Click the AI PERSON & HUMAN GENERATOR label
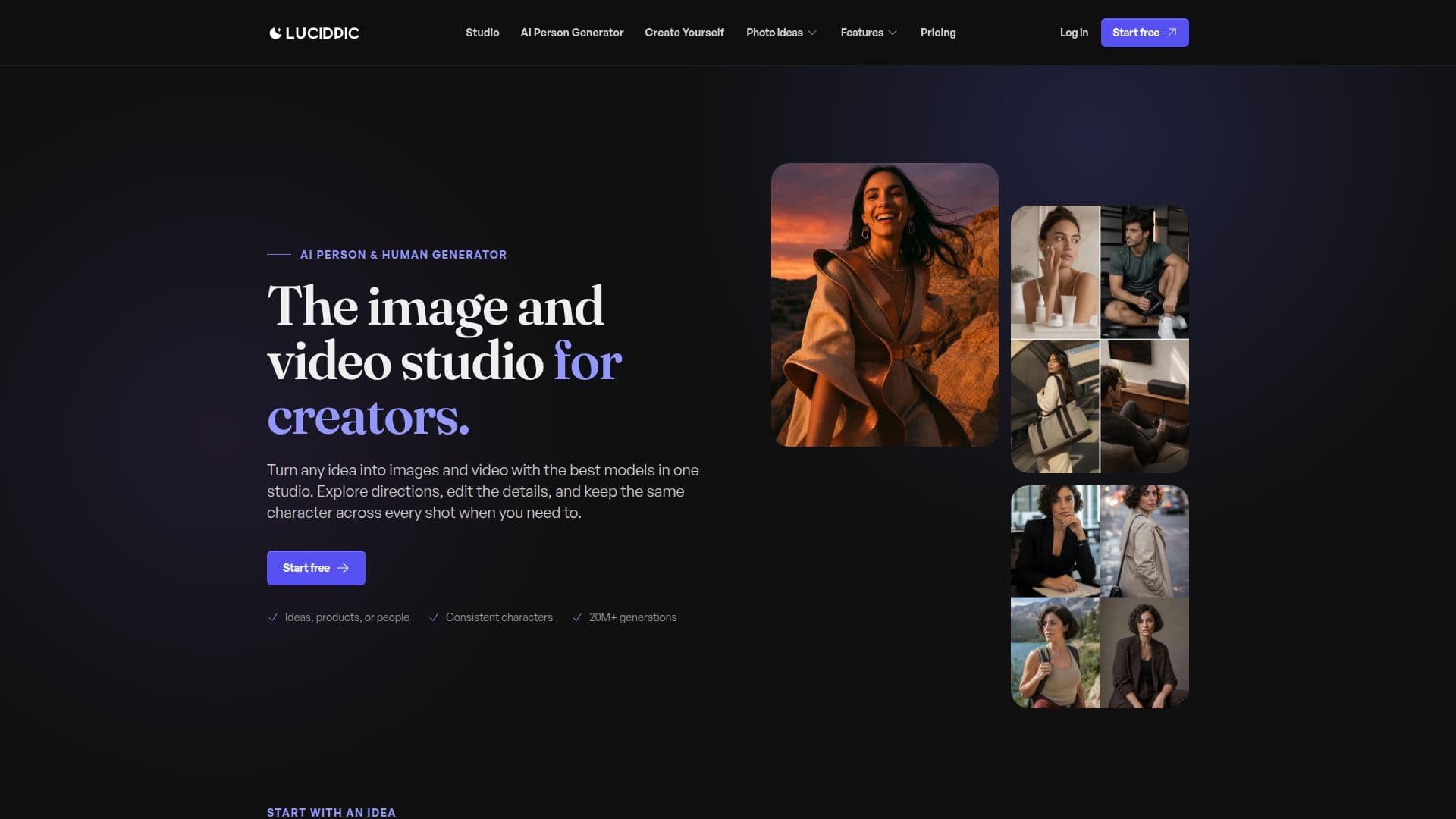The height and width of the screenshot is (819, 1456). (x=403, y=255)
